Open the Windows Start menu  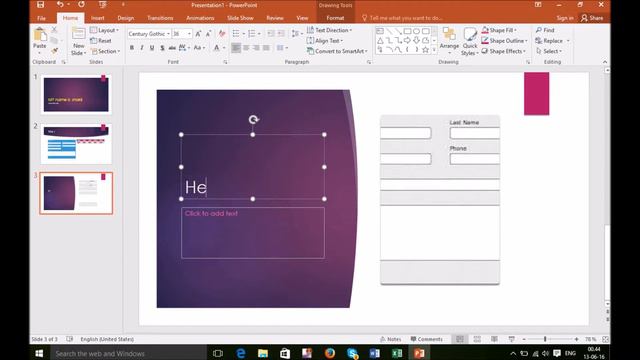(x=39, y=353)
